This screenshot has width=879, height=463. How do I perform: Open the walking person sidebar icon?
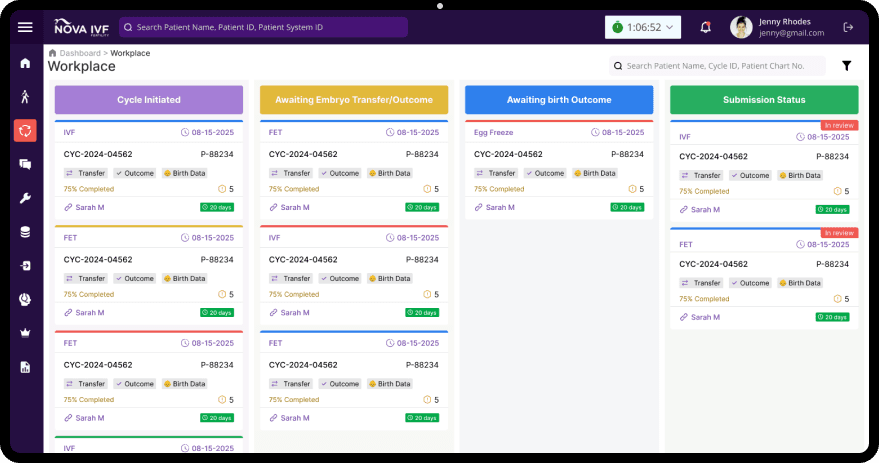25,97
